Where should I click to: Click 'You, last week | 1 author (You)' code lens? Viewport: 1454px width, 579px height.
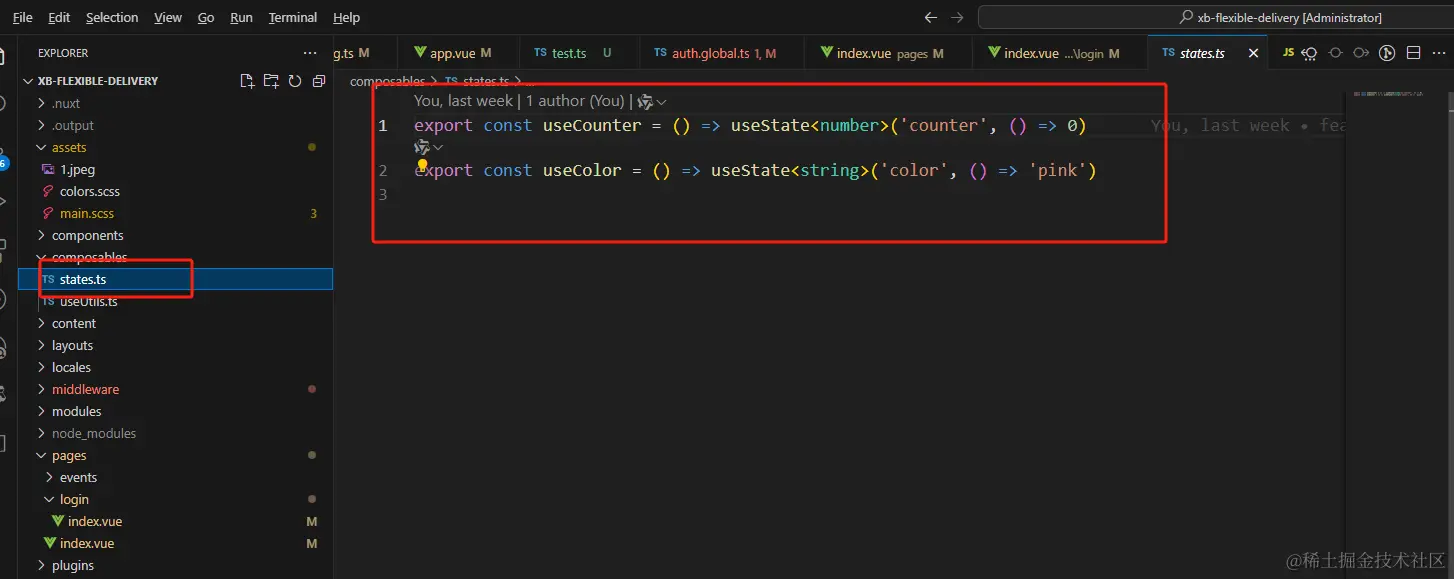click(519, 101)
